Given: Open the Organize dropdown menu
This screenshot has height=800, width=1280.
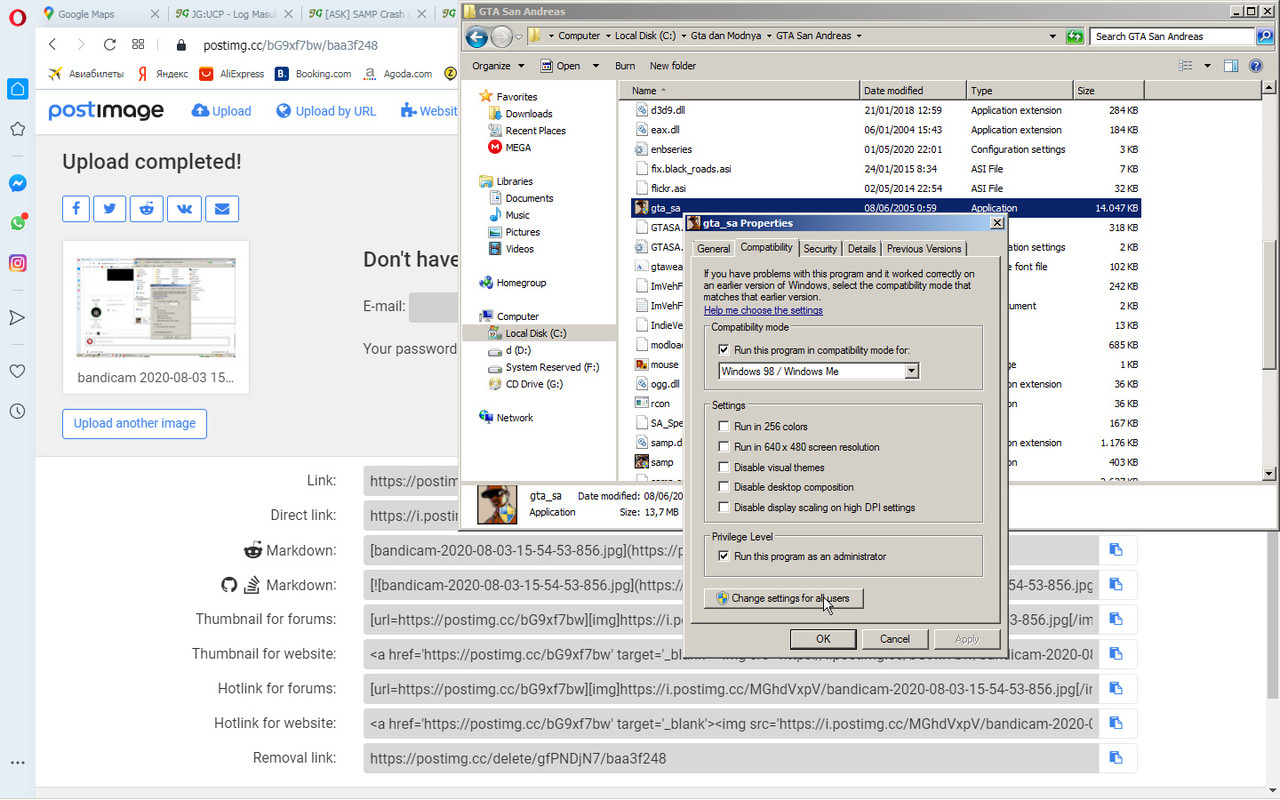Looking at the screenshot, I should click(x=497, y=66).
